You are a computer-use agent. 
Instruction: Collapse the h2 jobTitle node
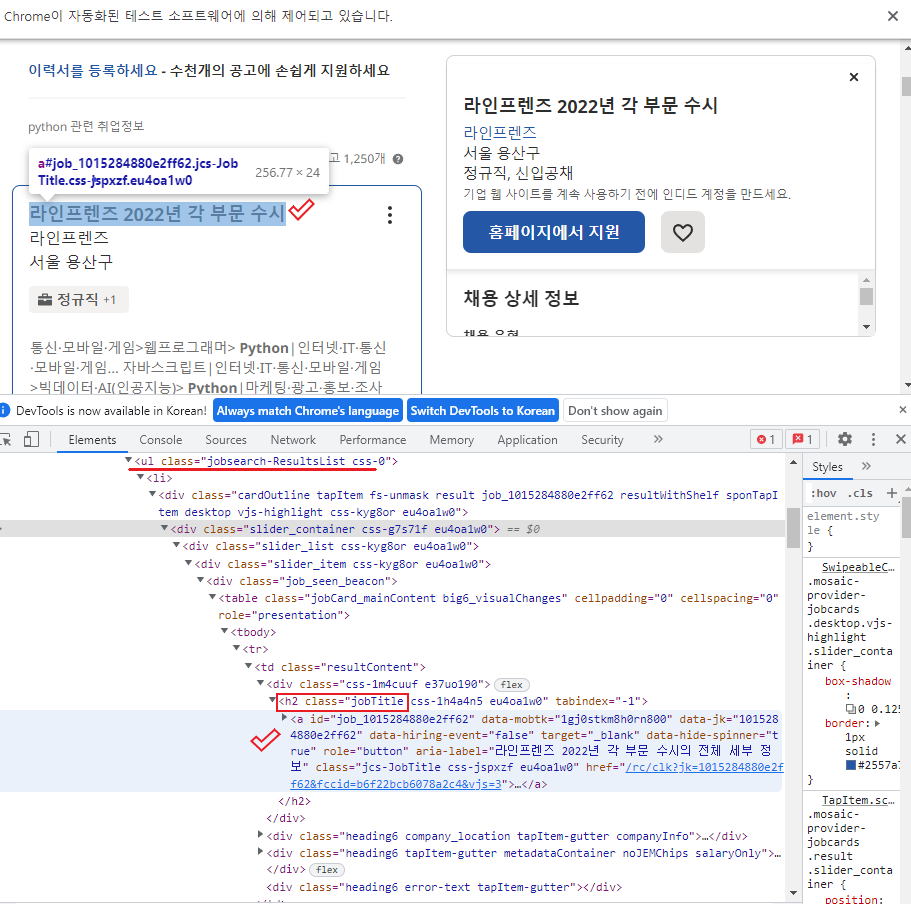click(272, 700)
